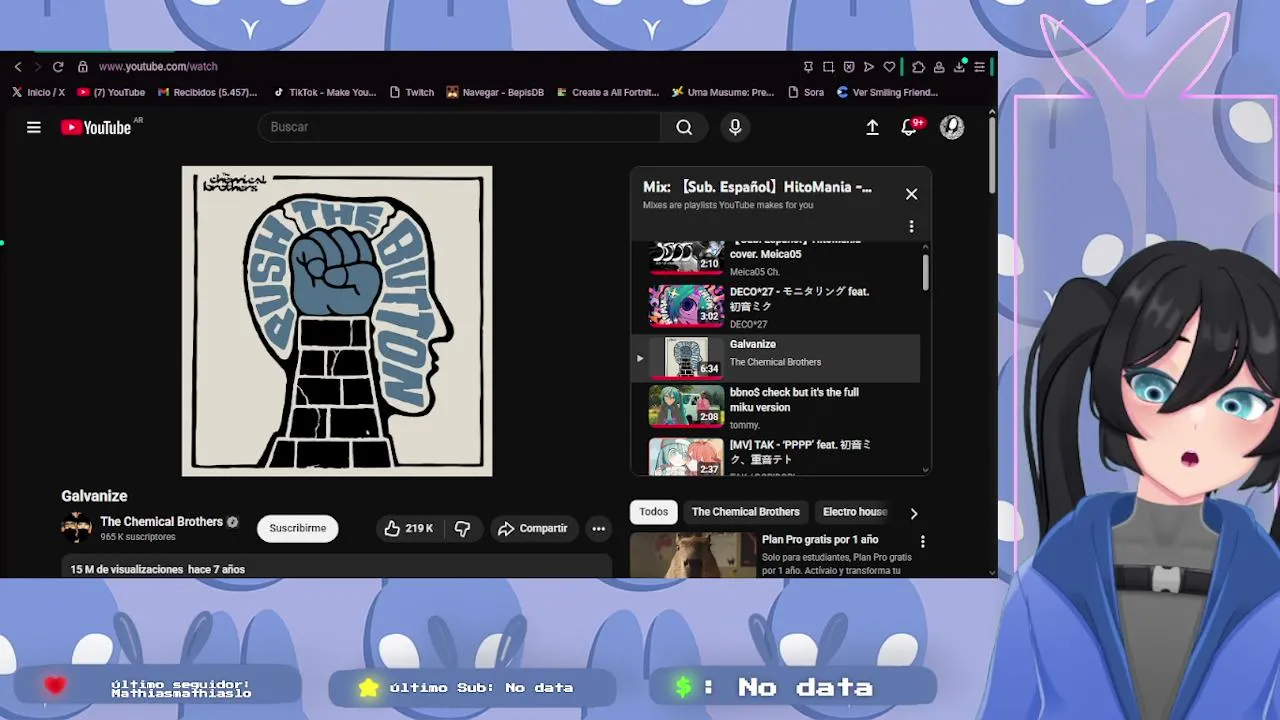Select the Todos filter chip

654,512
